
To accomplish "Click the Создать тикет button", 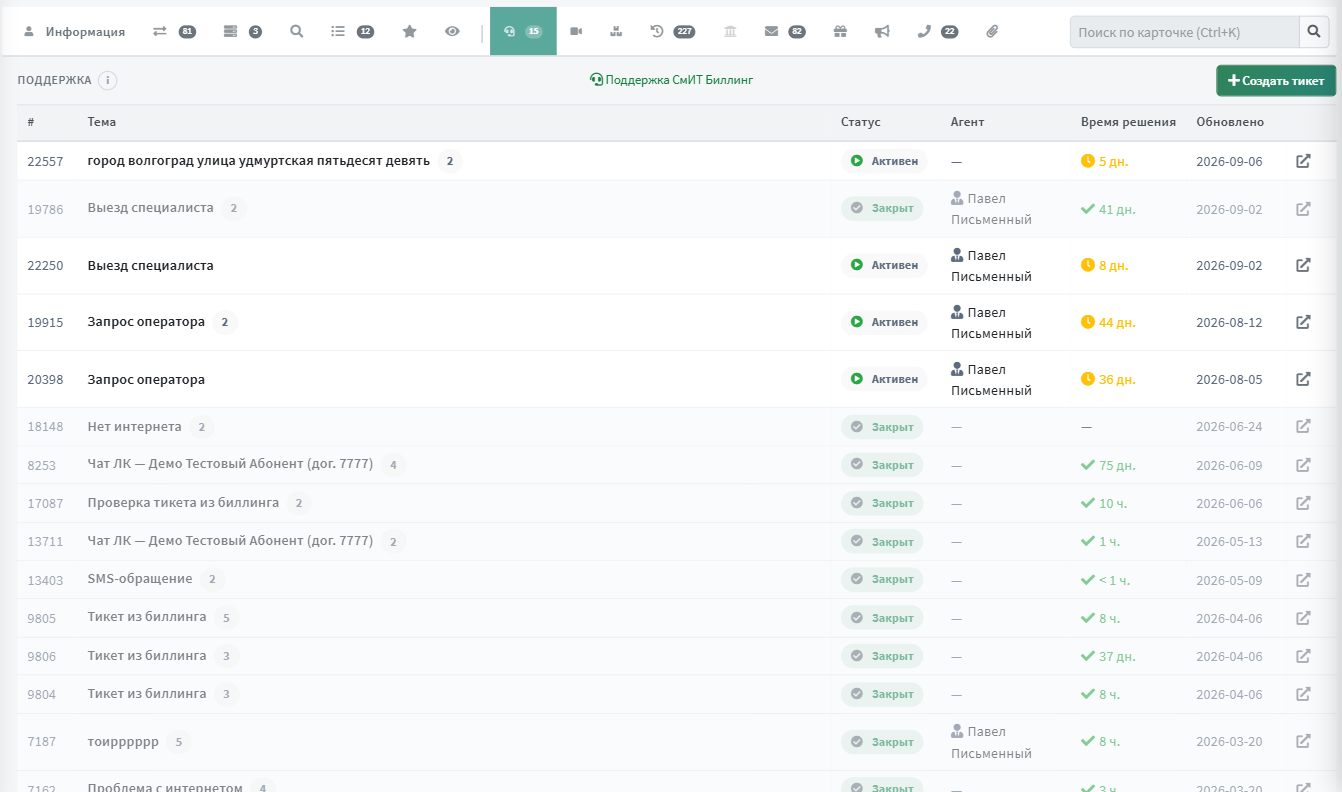I will click(x=1276, y=81).
